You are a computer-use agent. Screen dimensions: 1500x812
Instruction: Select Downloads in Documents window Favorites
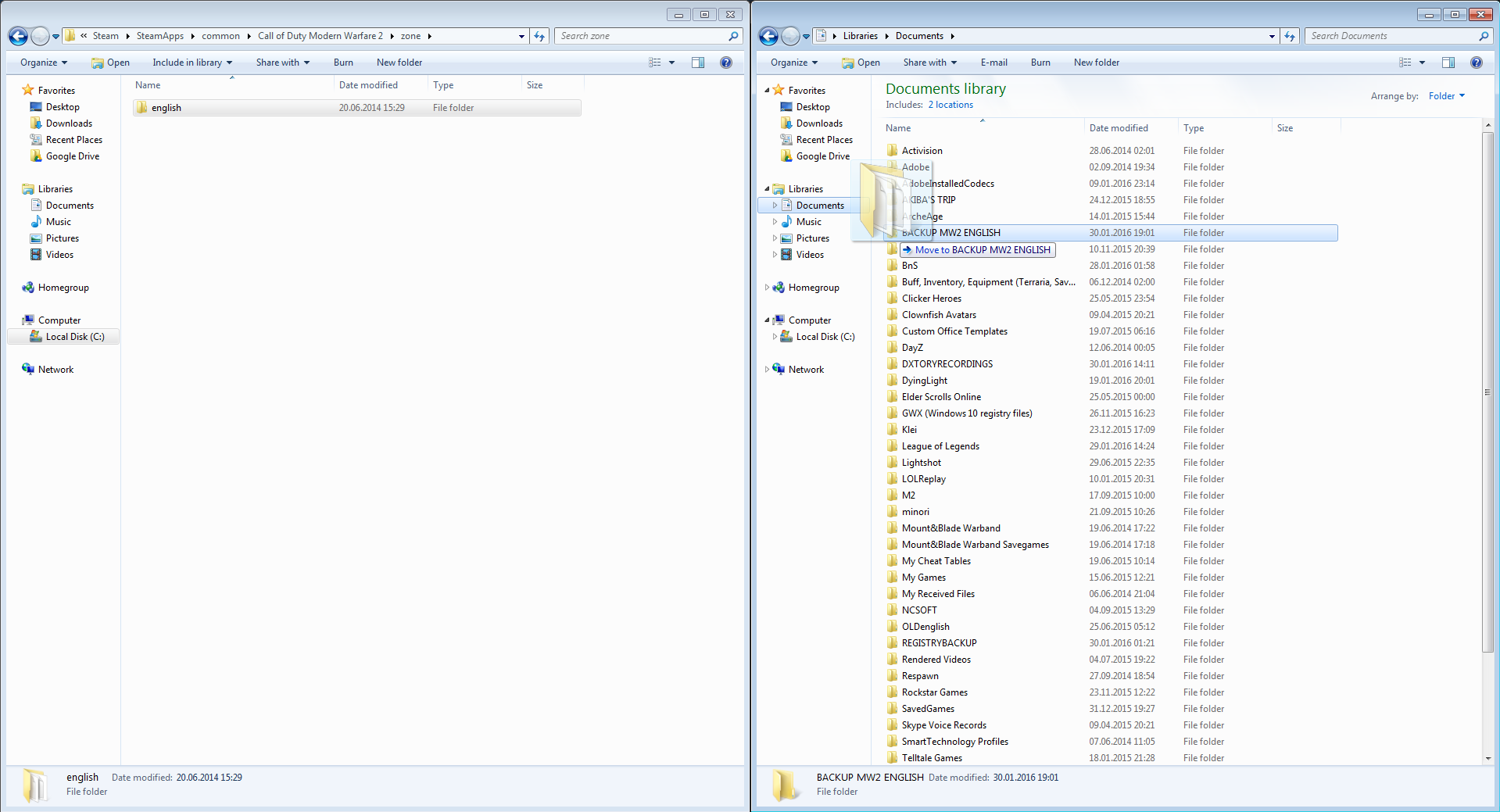tap(819, 123)
